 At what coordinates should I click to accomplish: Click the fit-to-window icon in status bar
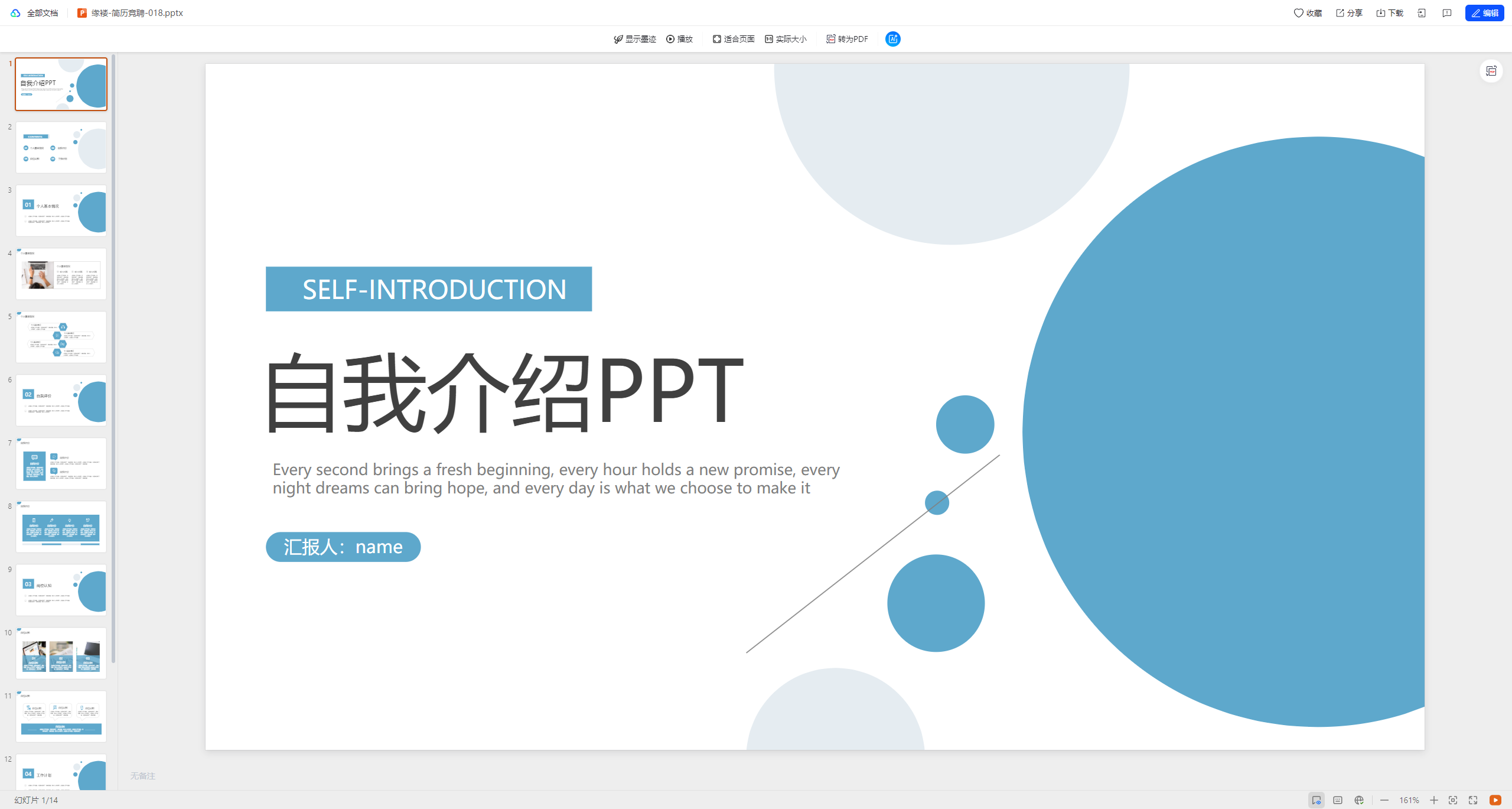1453,800
